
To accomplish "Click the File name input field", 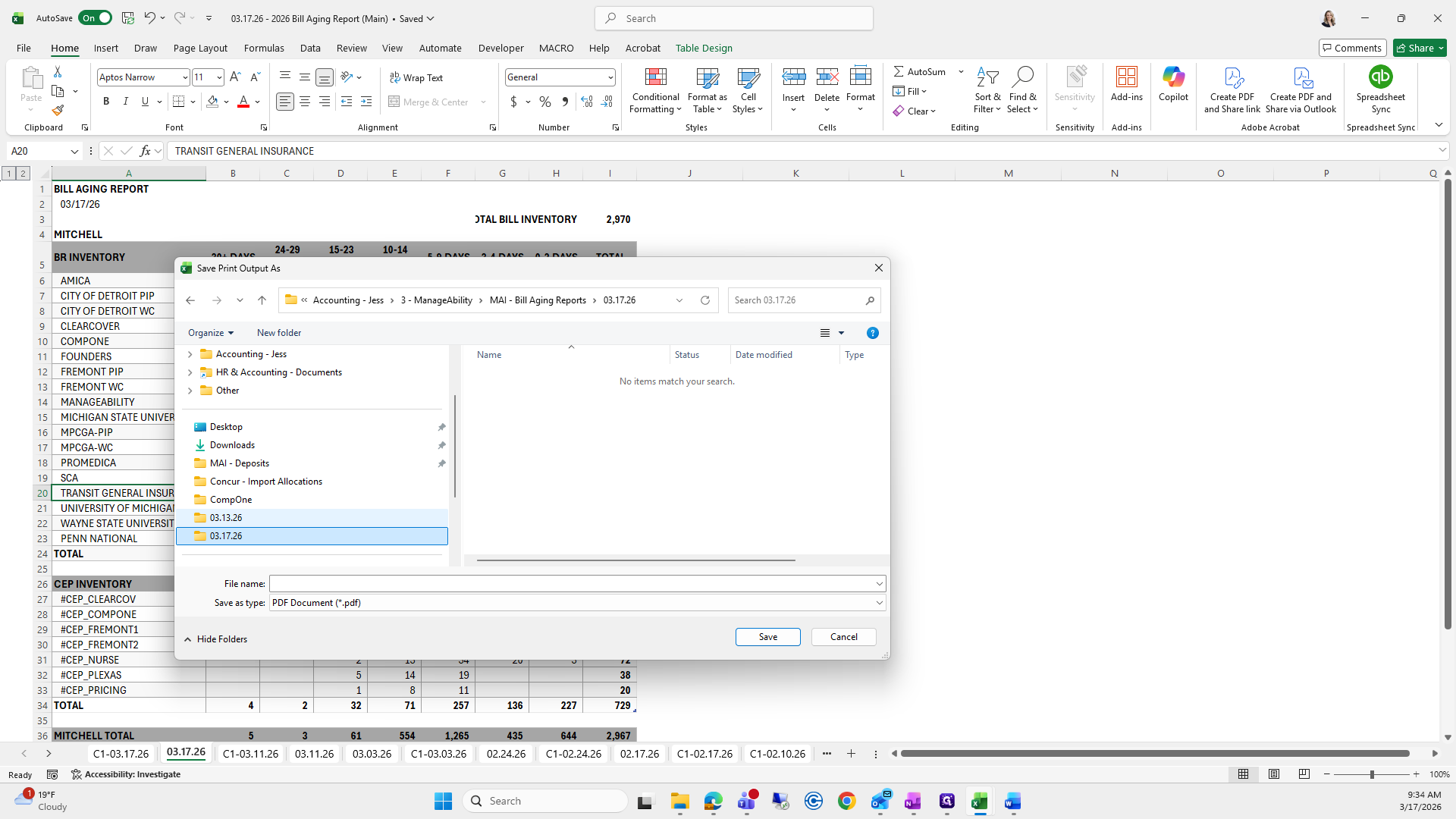I will click(573, 584).
